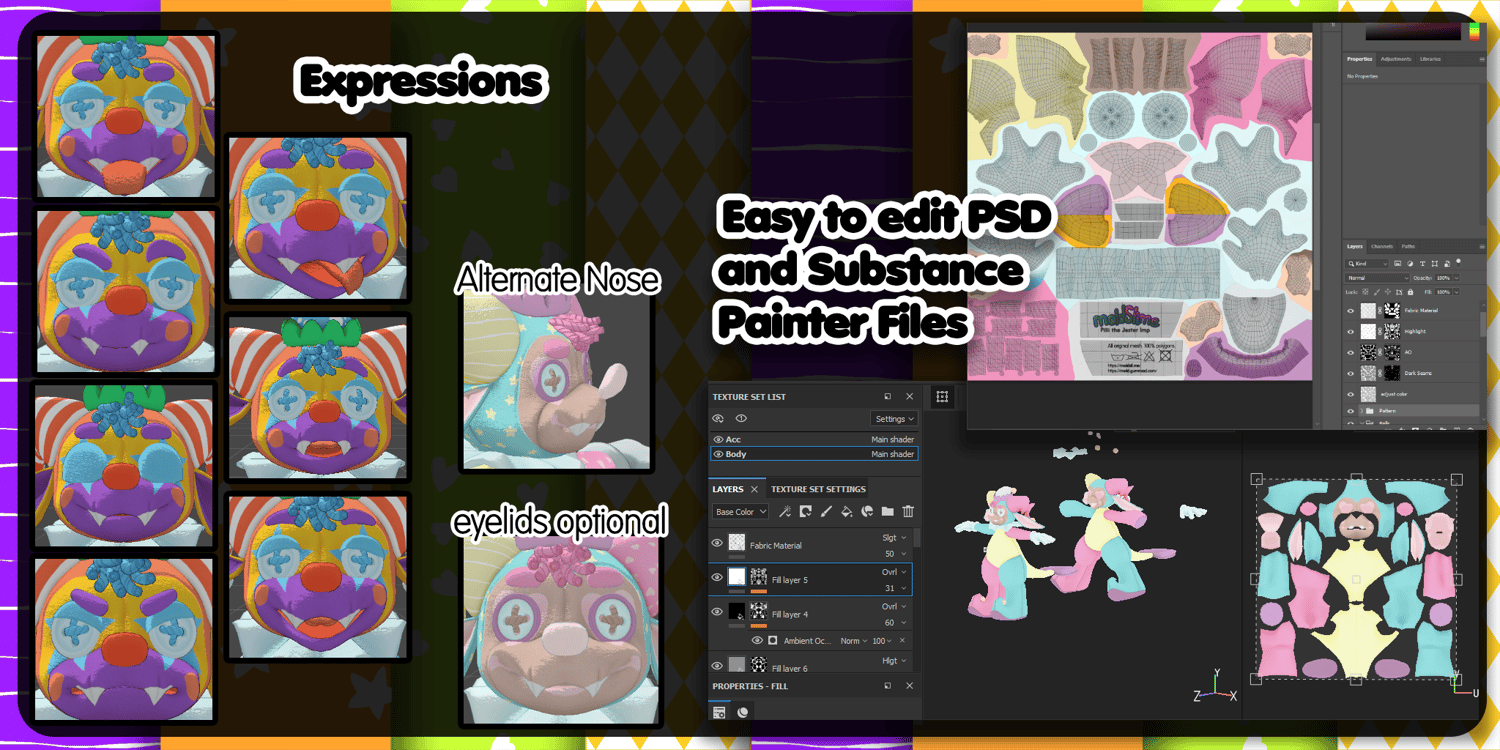Click Fill layer 4 black color thumbnail

click(x=737, y=612)
